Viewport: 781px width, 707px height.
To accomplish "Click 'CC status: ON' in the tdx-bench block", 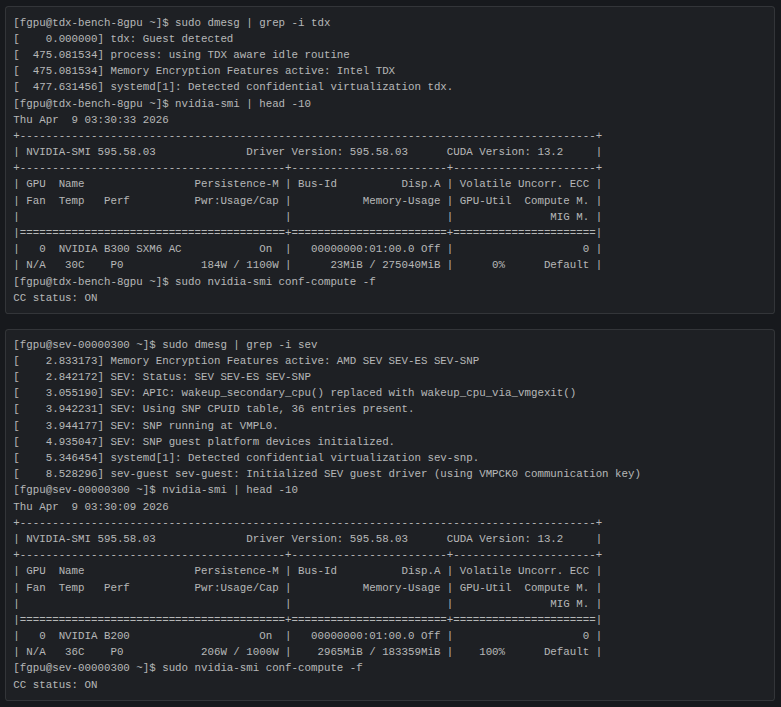I will [x=55, y=298].
